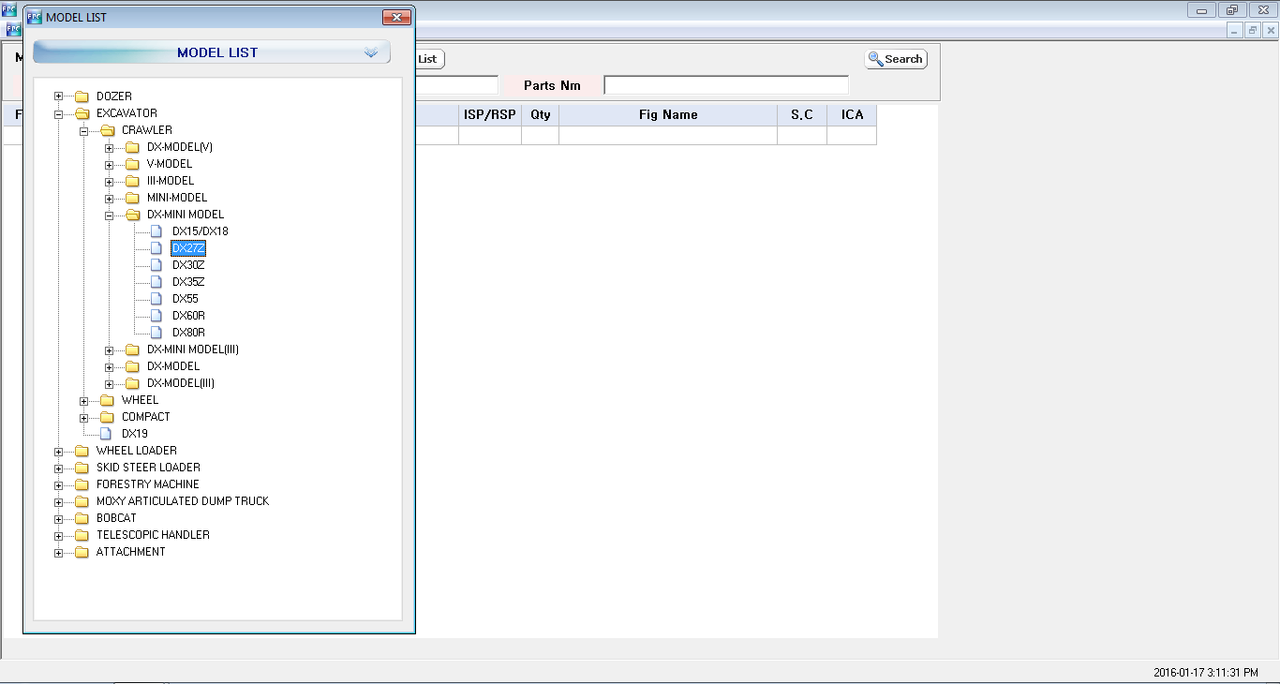Click the DX30Z document icon
The width and height of the screenshot is (1280, 684).
[x=155, y=265]
